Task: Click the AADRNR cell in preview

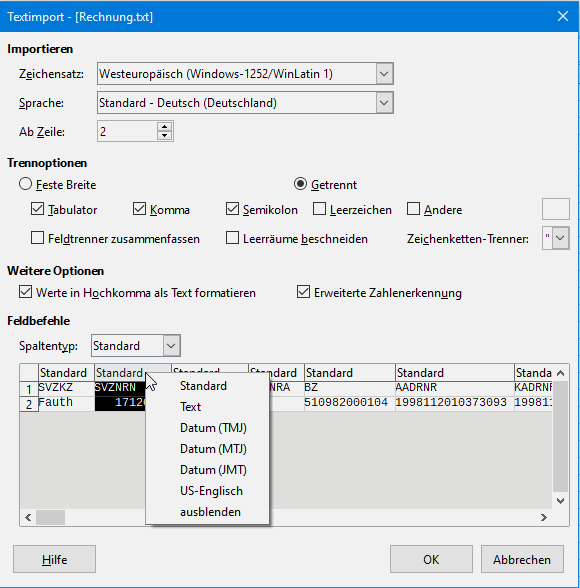Action: point(455,387)
